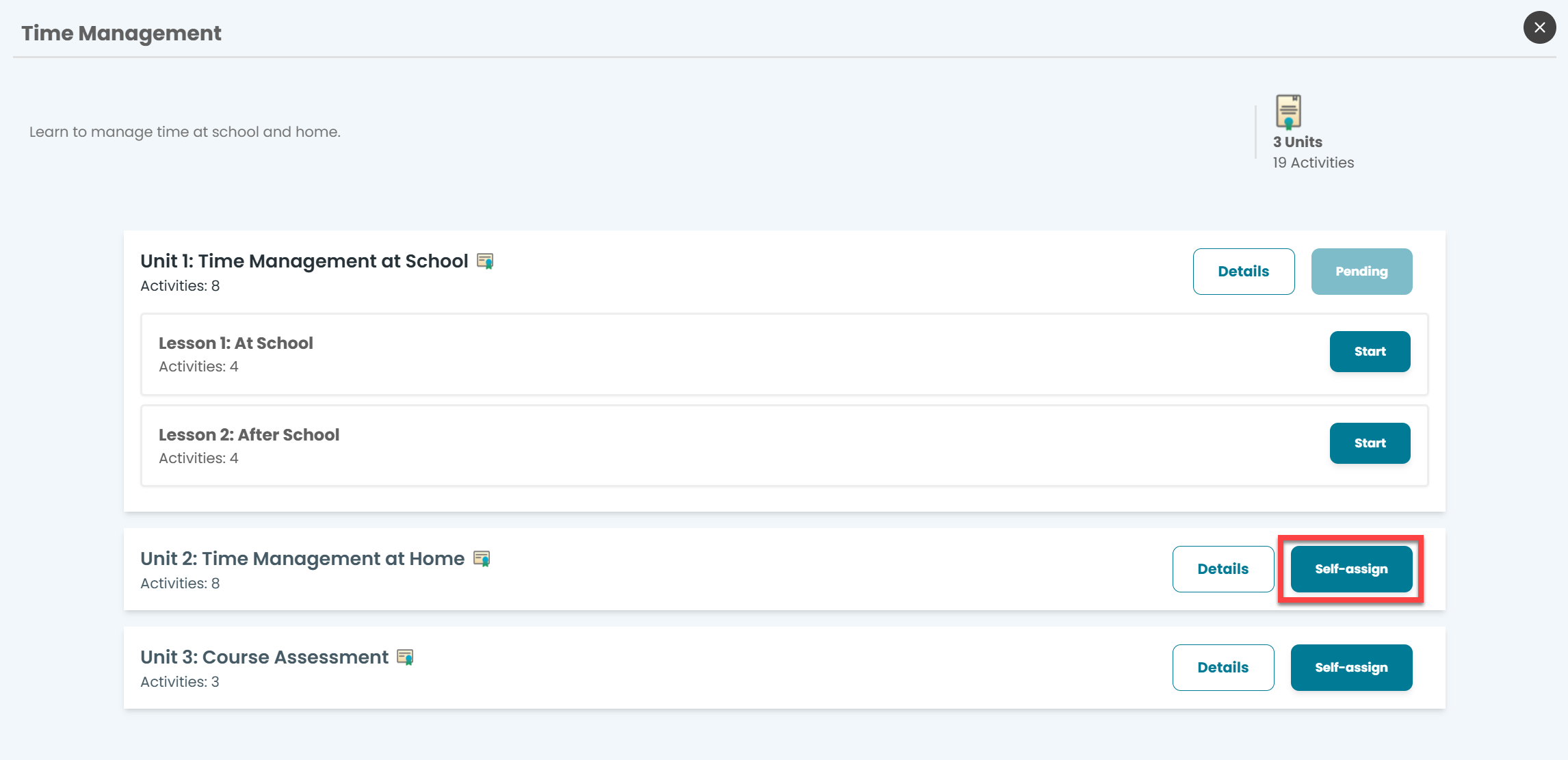Open Details for Unit 2
The height and width of the screenshot is (760, 1568).
pos(1223,569)
